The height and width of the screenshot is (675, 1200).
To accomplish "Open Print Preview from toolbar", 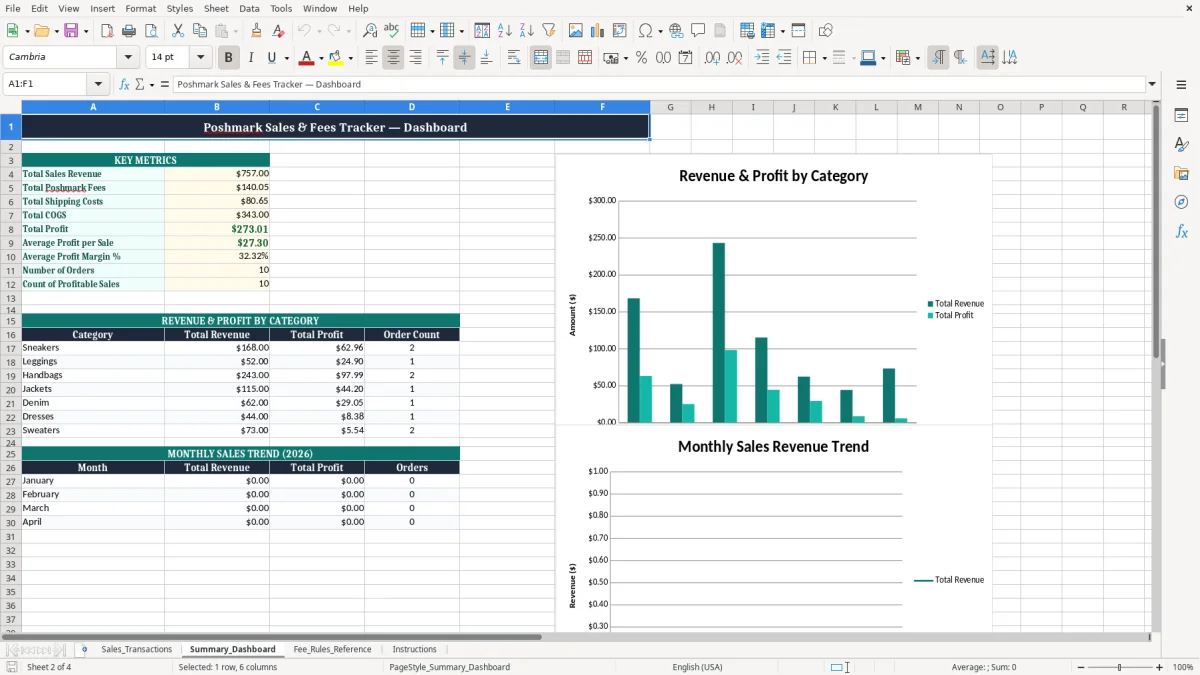I will pyautogui.click(x=150, y=31).
